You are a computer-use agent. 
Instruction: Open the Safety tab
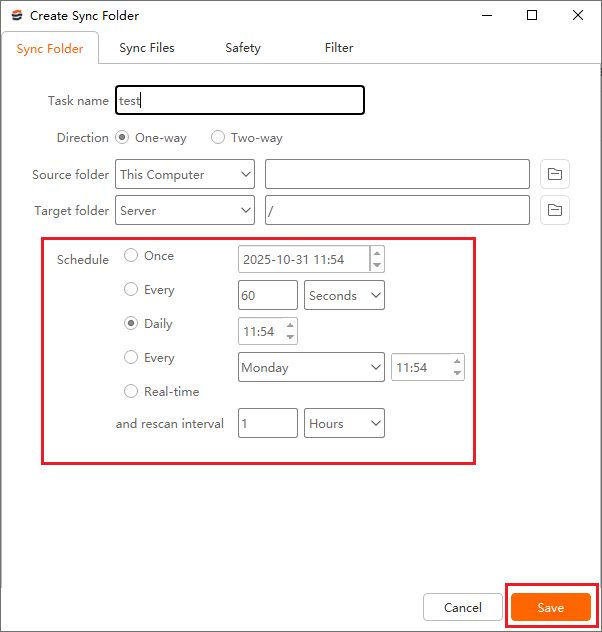tap(243, 48)
